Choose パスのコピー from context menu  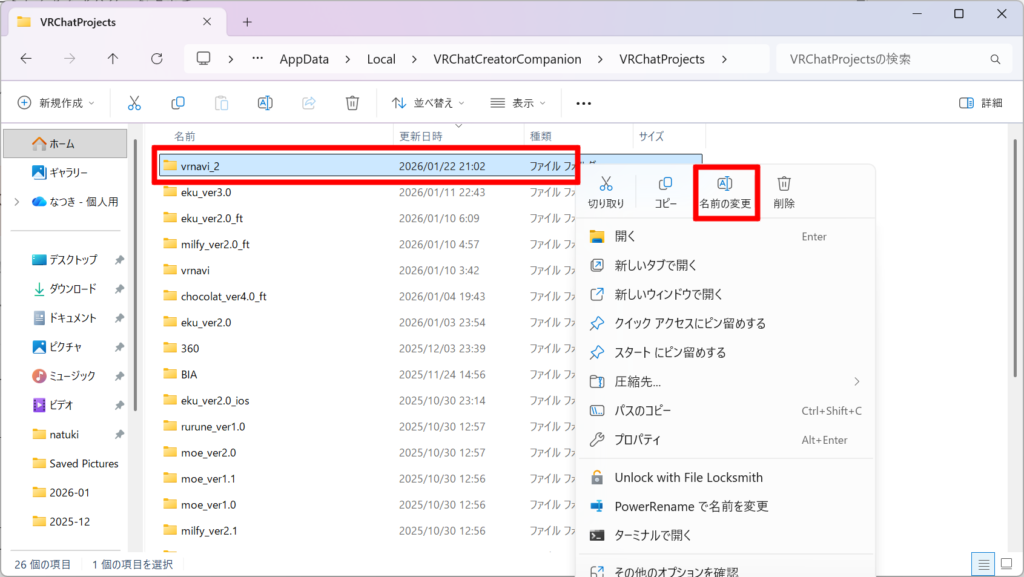[643, 411]
